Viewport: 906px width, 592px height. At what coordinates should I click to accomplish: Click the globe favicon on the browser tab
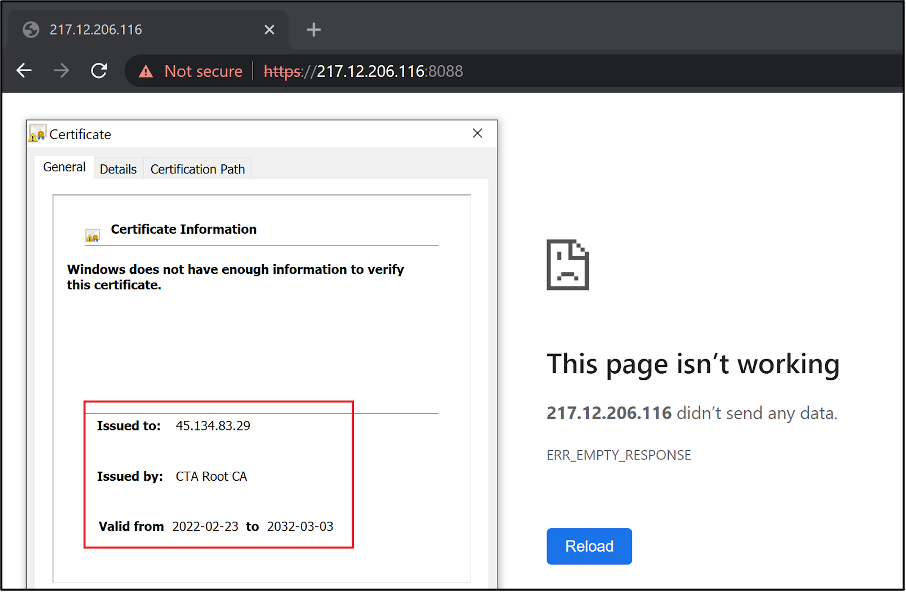31,30
